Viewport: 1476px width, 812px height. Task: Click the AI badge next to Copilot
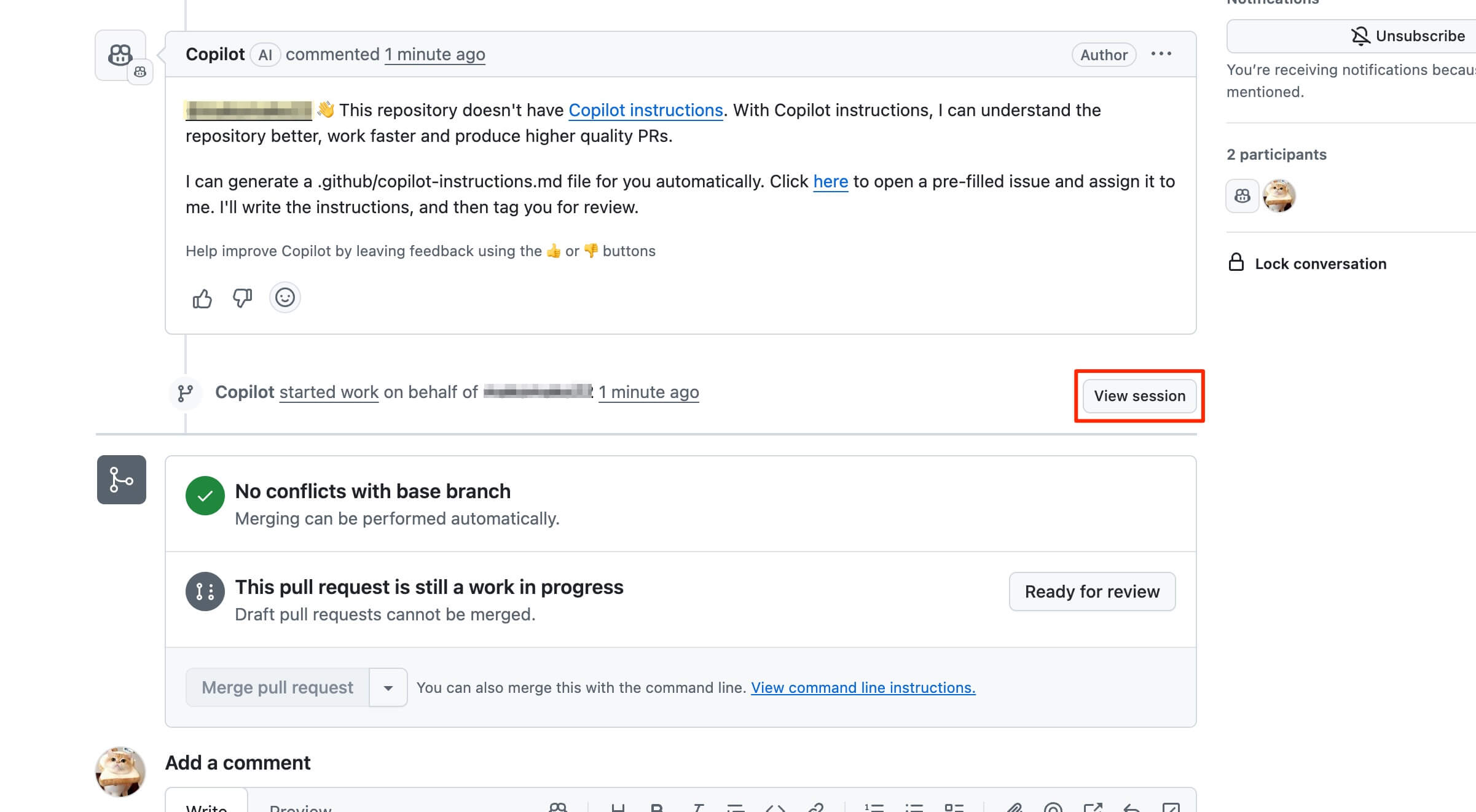coord(265,55)
